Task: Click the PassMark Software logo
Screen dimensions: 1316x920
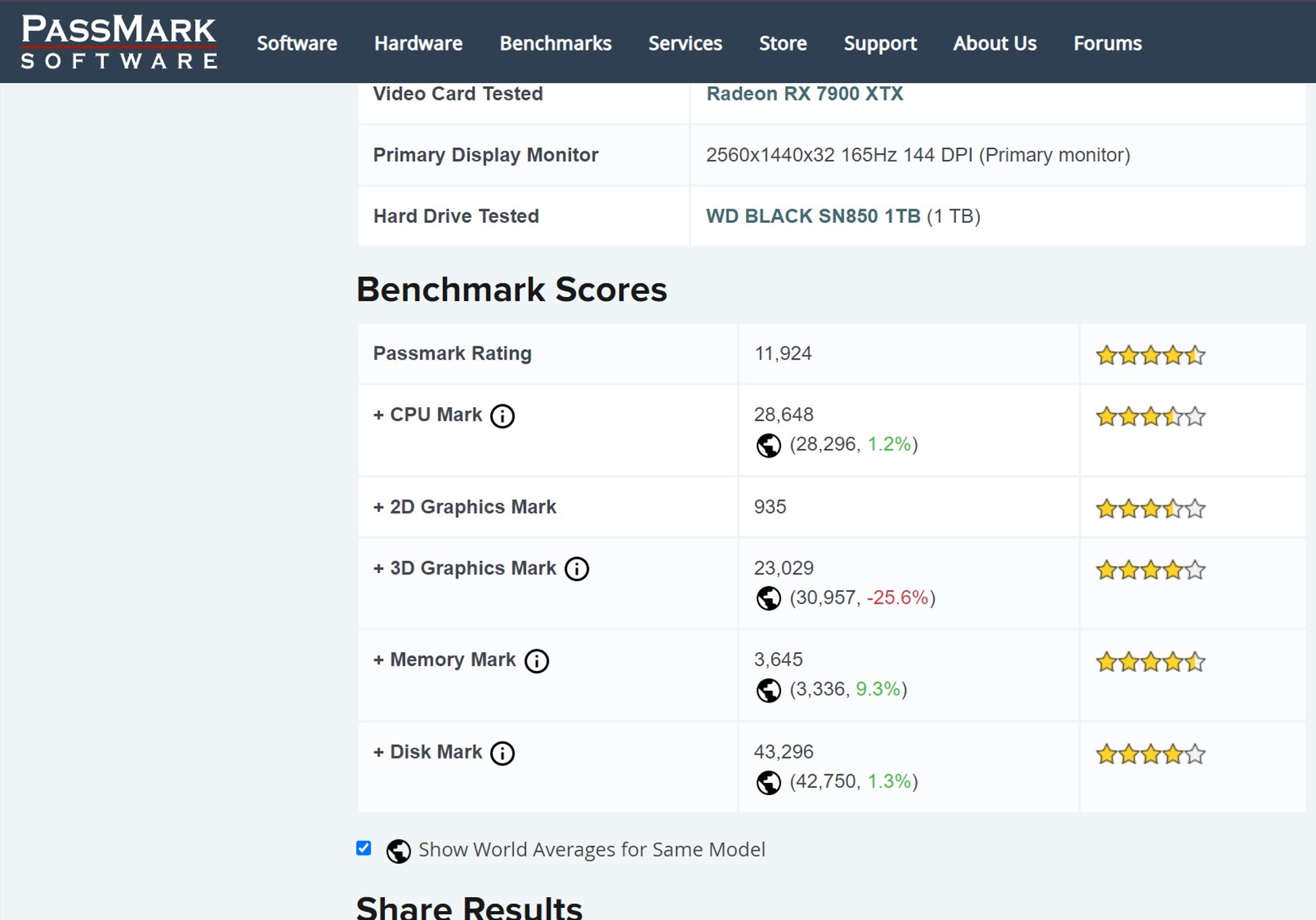Action: [x=119, y=42]
